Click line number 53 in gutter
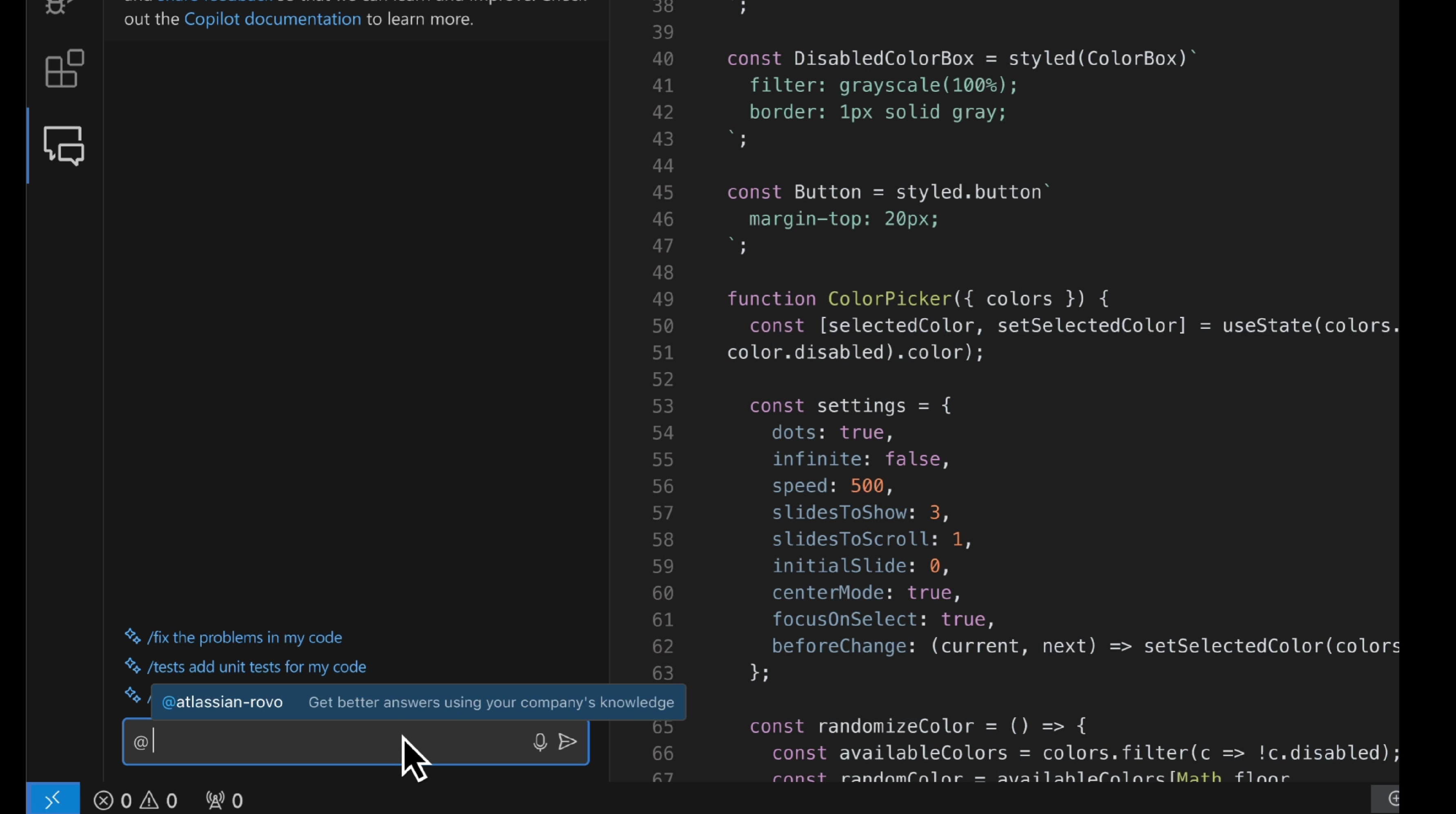This screenshot has width=1456, height=814. click(663, 406)
